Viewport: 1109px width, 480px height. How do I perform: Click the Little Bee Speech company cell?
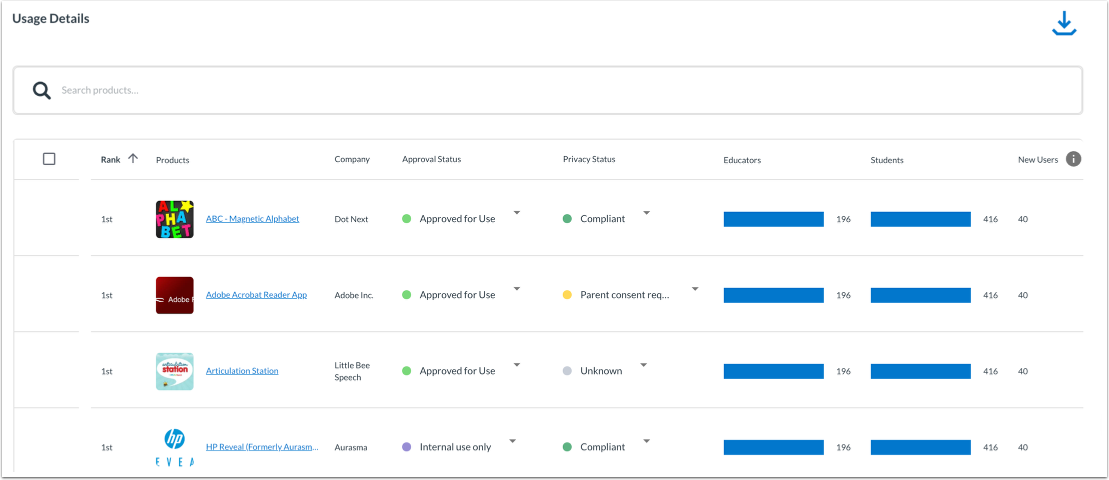[352, 371]
